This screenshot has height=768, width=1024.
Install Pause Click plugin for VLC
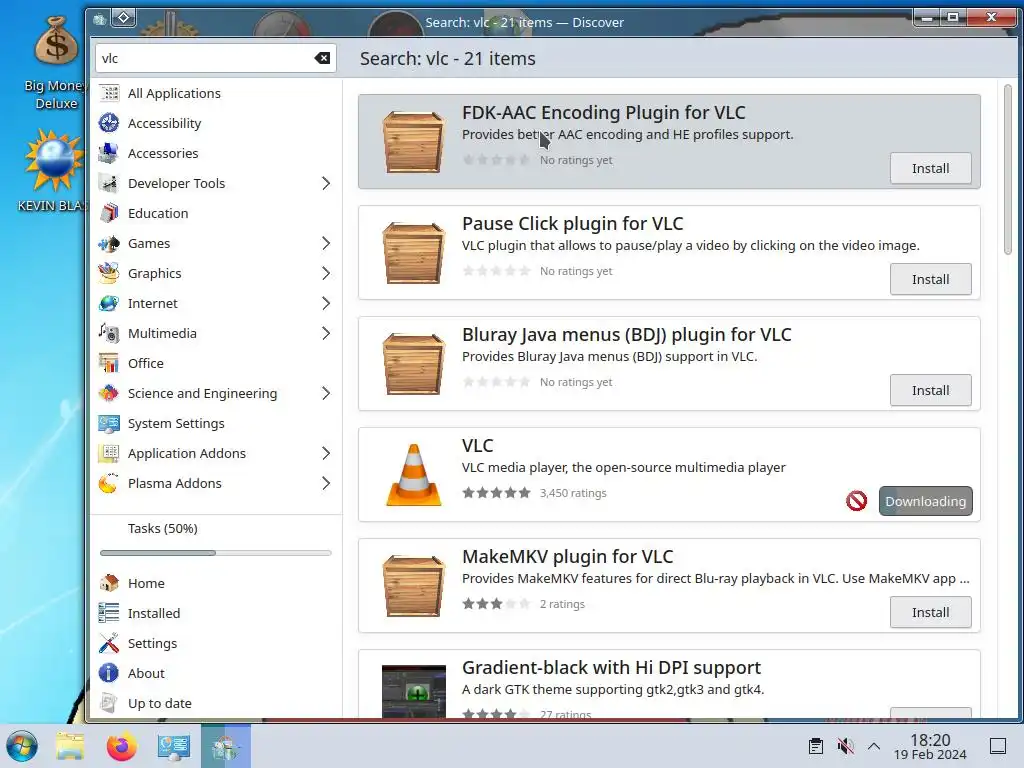coord(931,280)
